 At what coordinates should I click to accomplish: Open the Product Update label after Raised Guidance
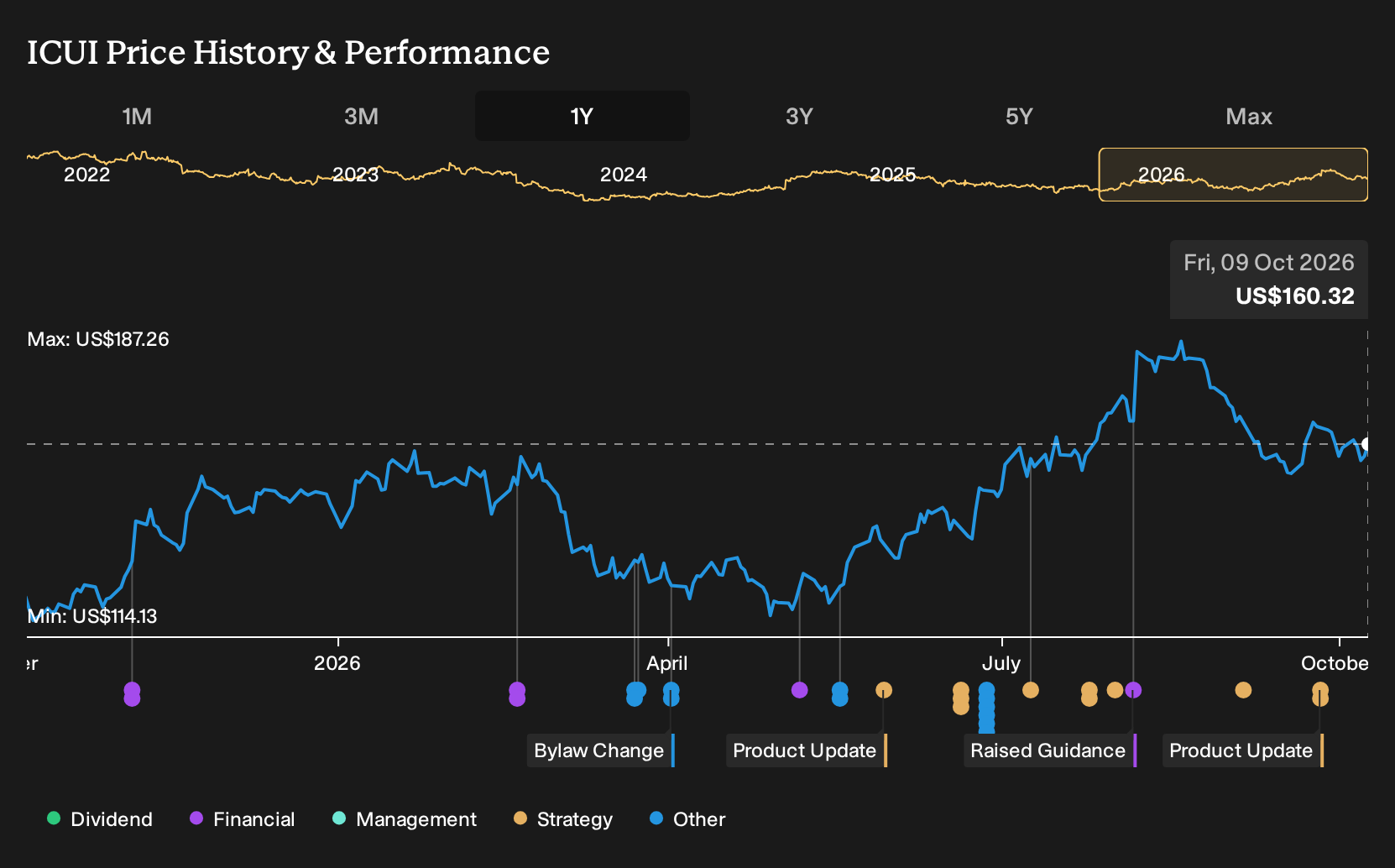(x=1243, y=750)
